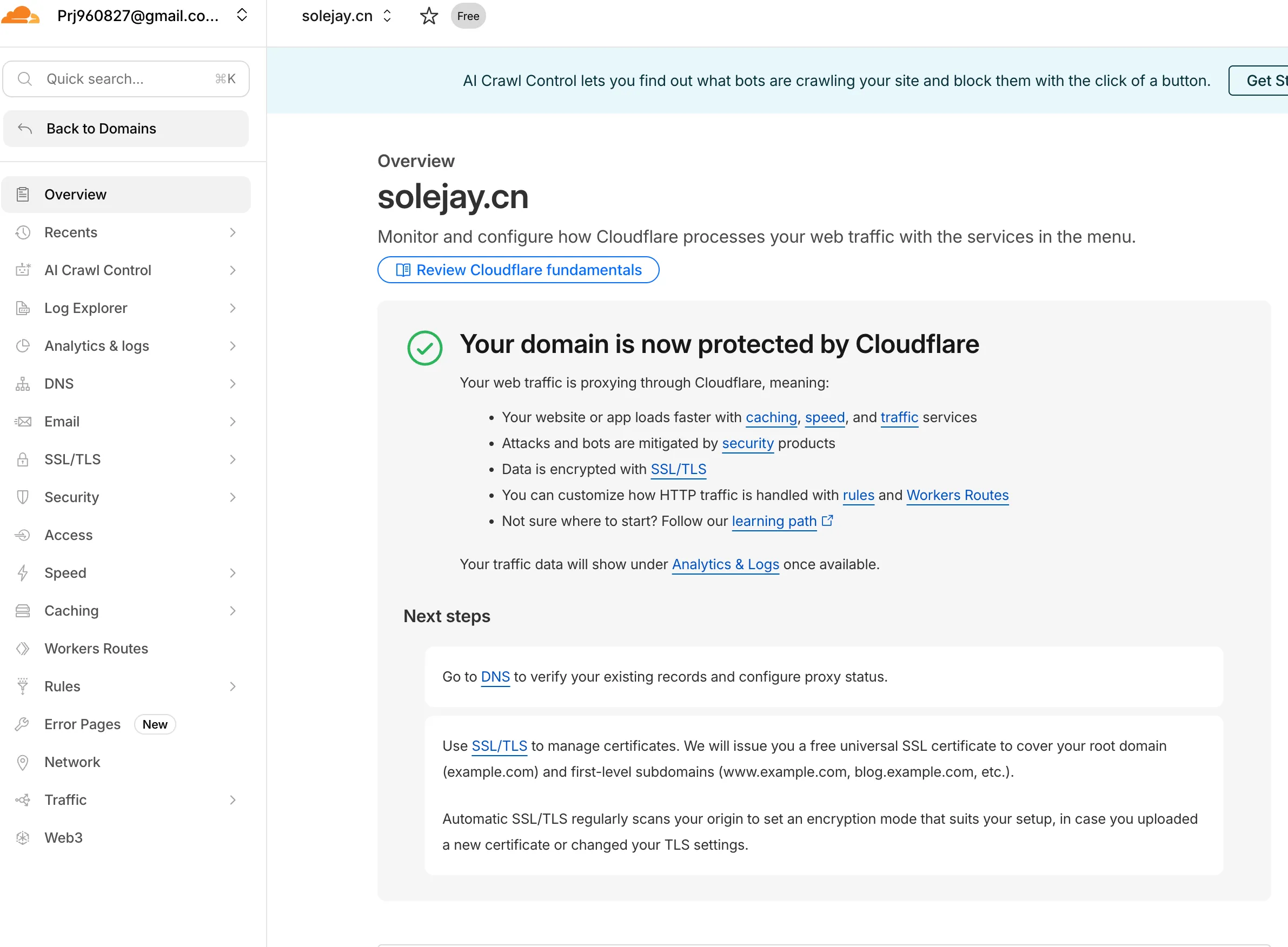Click the Cloudflare logo
Viewport: 1288px width, 947px height.
click(21, 15)
